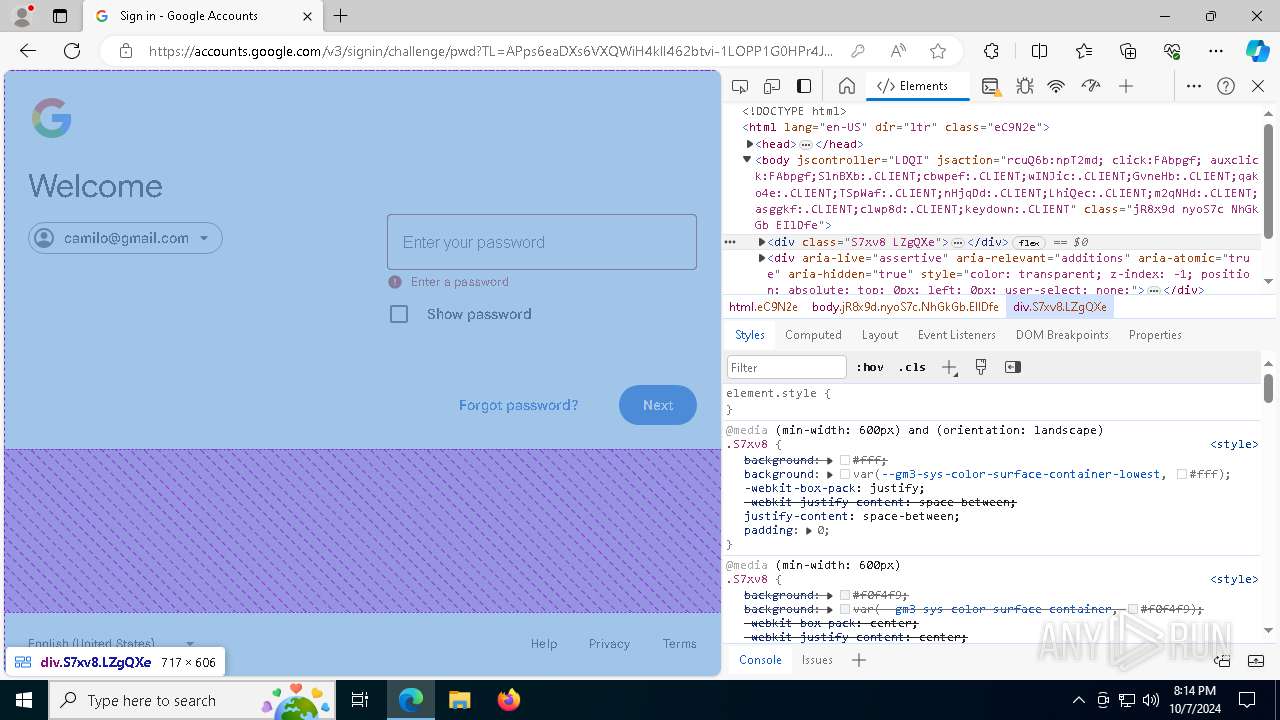Collapse the body element node
The width and height of the screenshot is (1280, 720).
(x=747, y=160)
